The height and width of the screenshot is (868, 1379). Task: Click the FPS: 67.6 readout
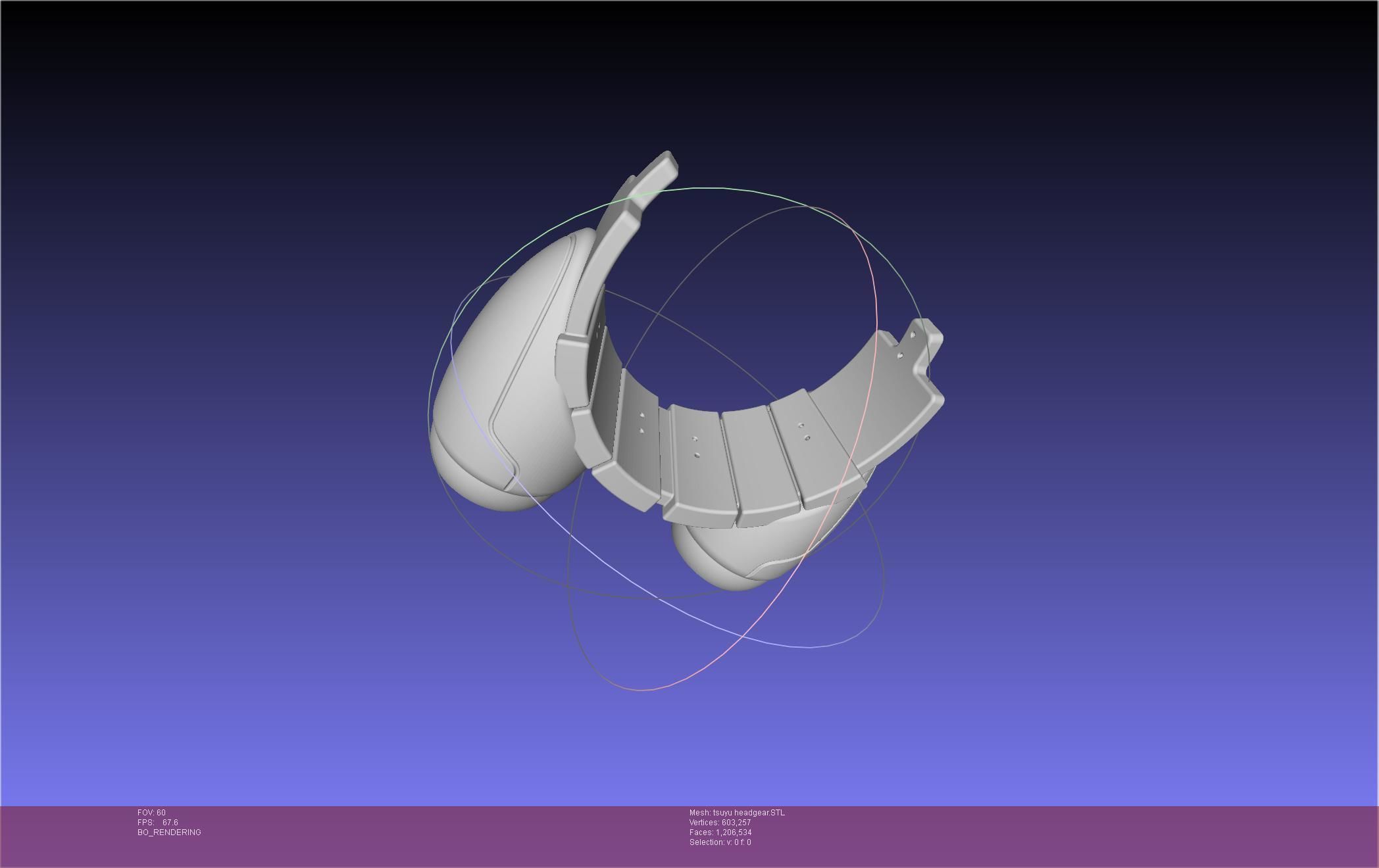tap(158, 823)
